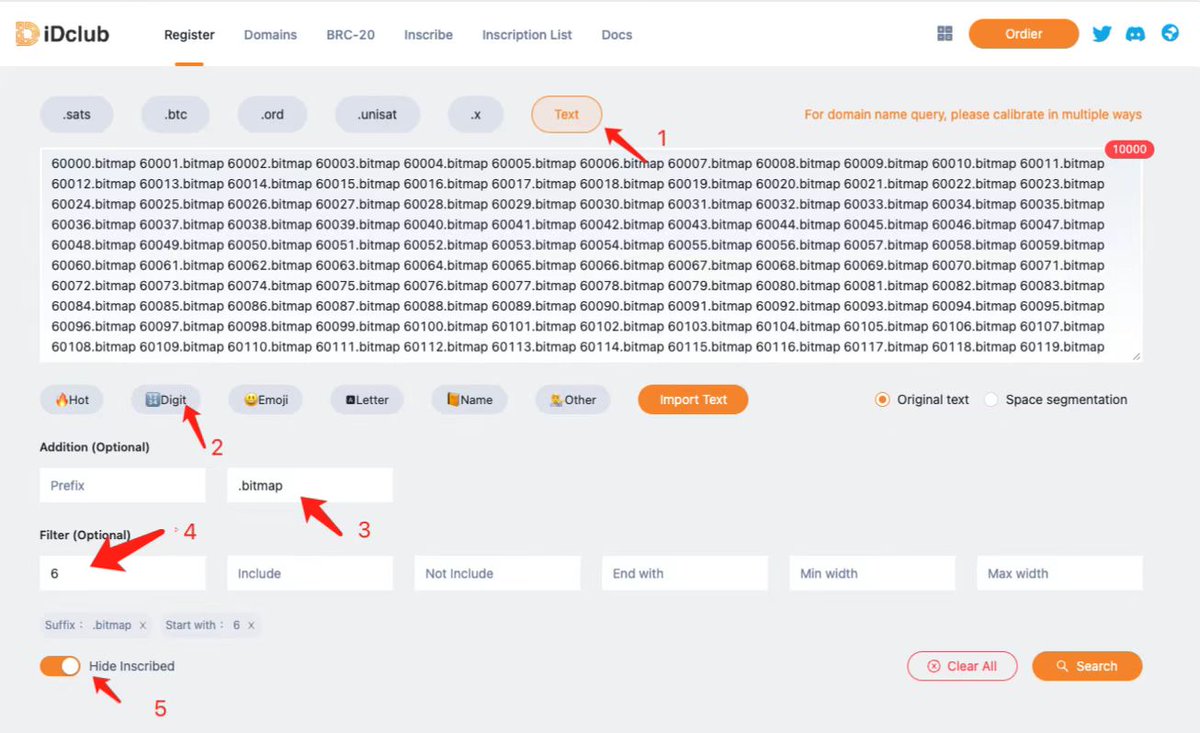The height and width of the screenshot is (733, 1200).
Task: Choose the Name category pill
Action: 469,400
